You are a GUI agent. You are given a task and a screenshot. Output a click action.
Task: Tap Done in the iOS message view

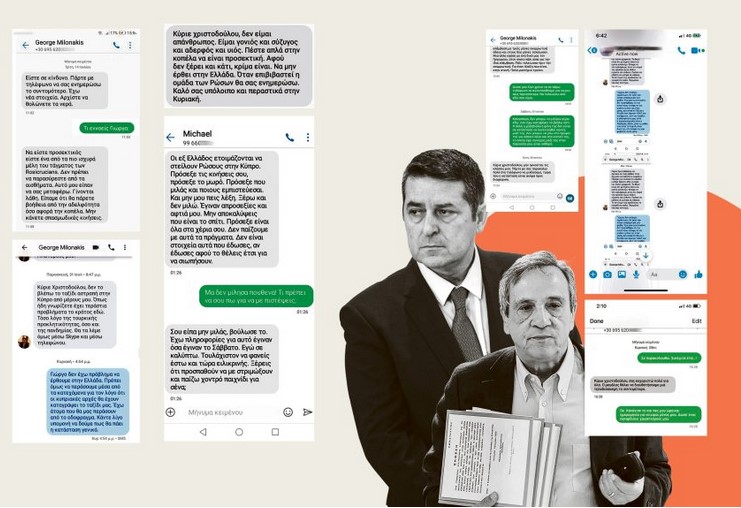click(597, 321)
